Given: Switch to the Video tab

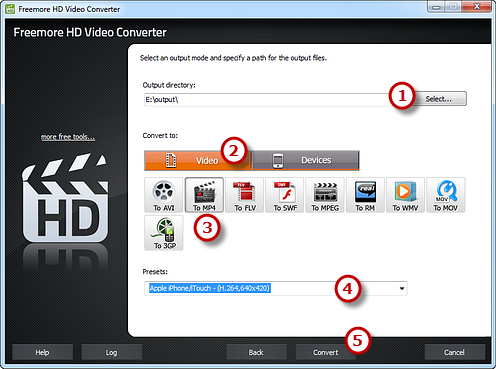Looking at the screenshot, I should [197, 160].
